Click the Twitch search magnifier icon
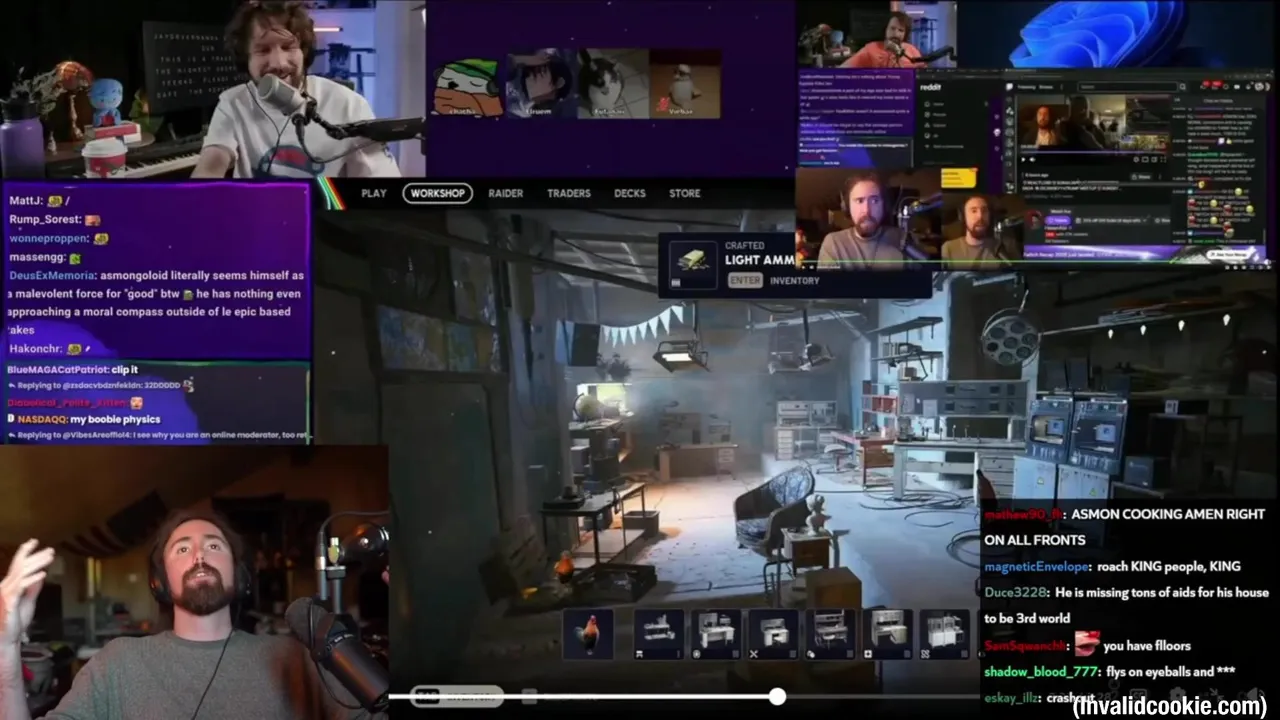Image resolution: width=1280 pixels, height=720 pixels. point(1182,87)
